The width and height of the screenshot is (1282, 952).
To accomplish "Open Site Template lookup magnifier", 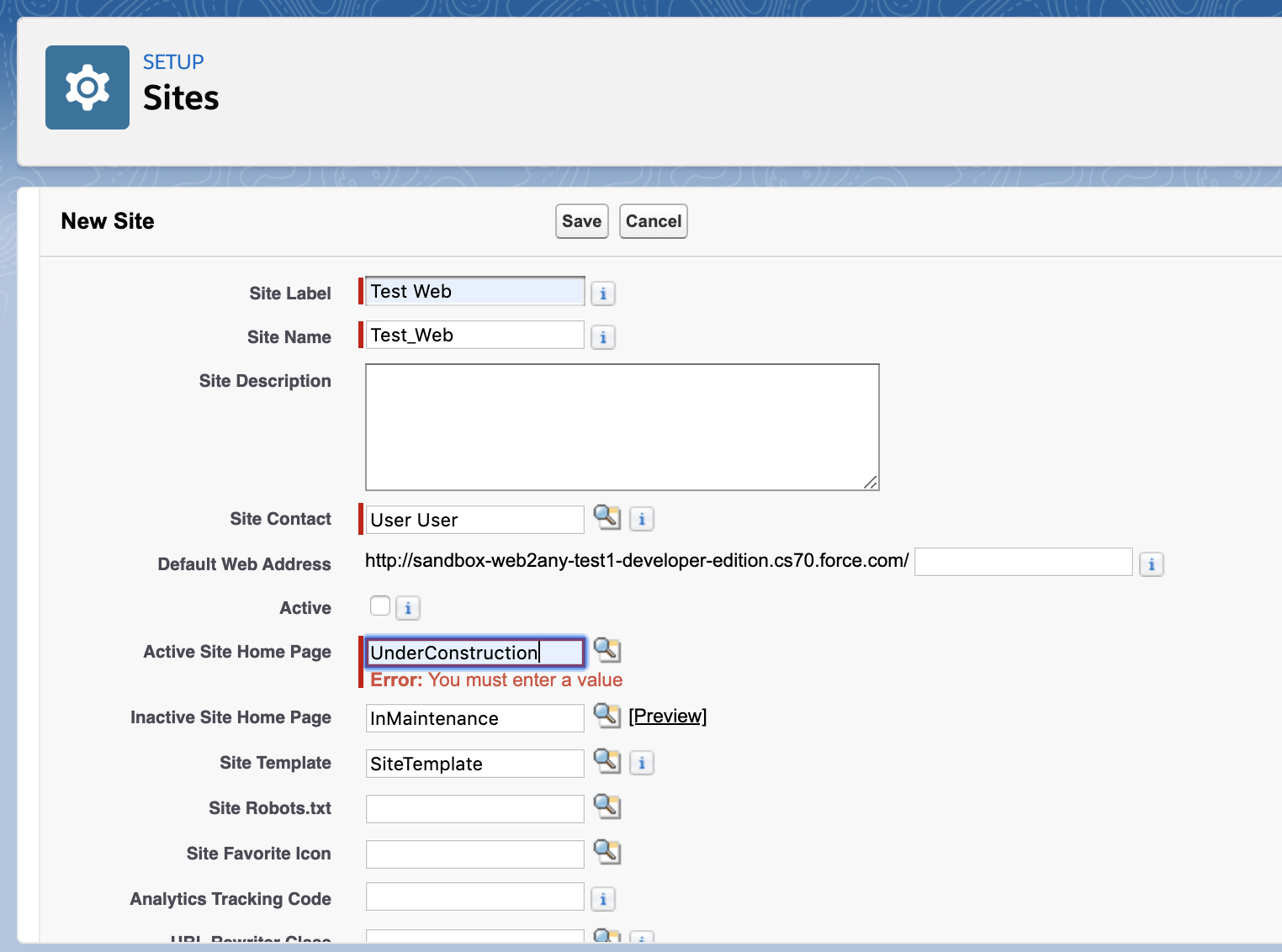I will (x=607, y=760).
